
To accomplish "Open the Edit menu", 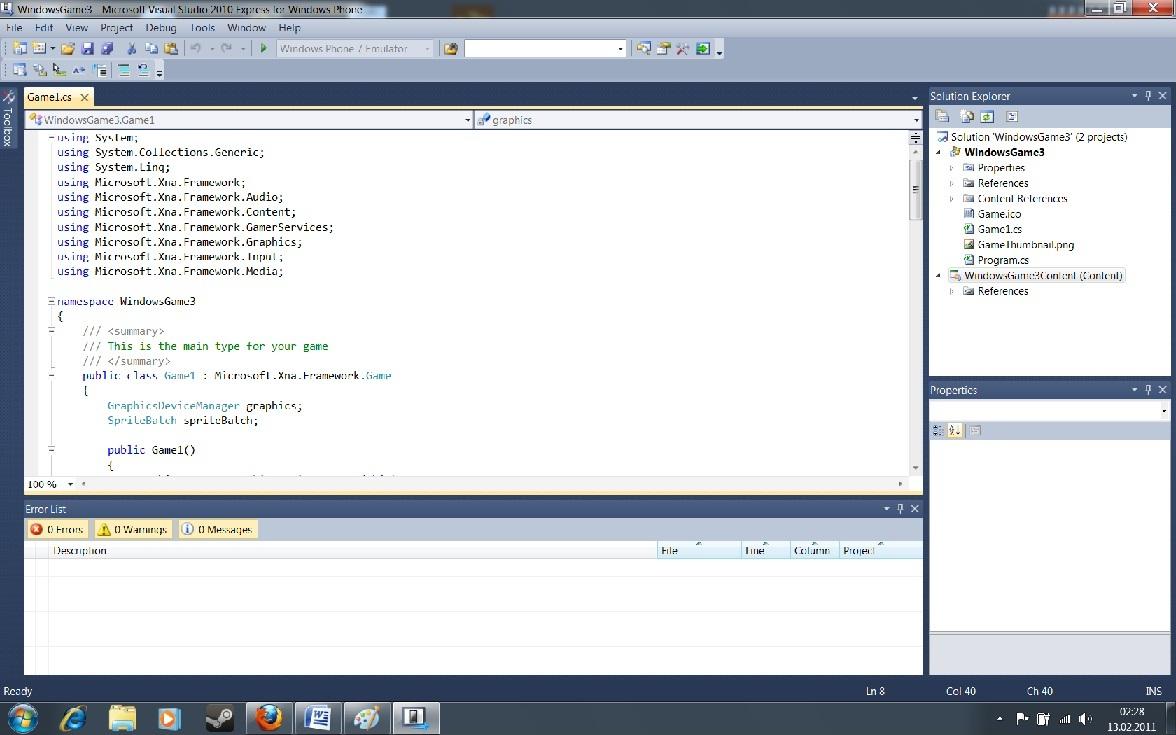I will [x=44, y=28].
